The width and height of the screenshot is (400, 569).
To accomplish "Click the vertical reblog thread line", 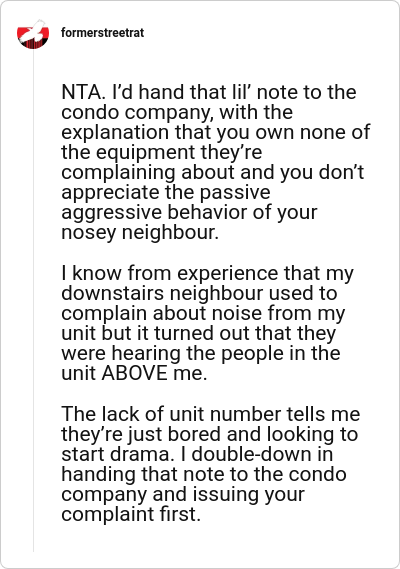I will coord(33,301).
